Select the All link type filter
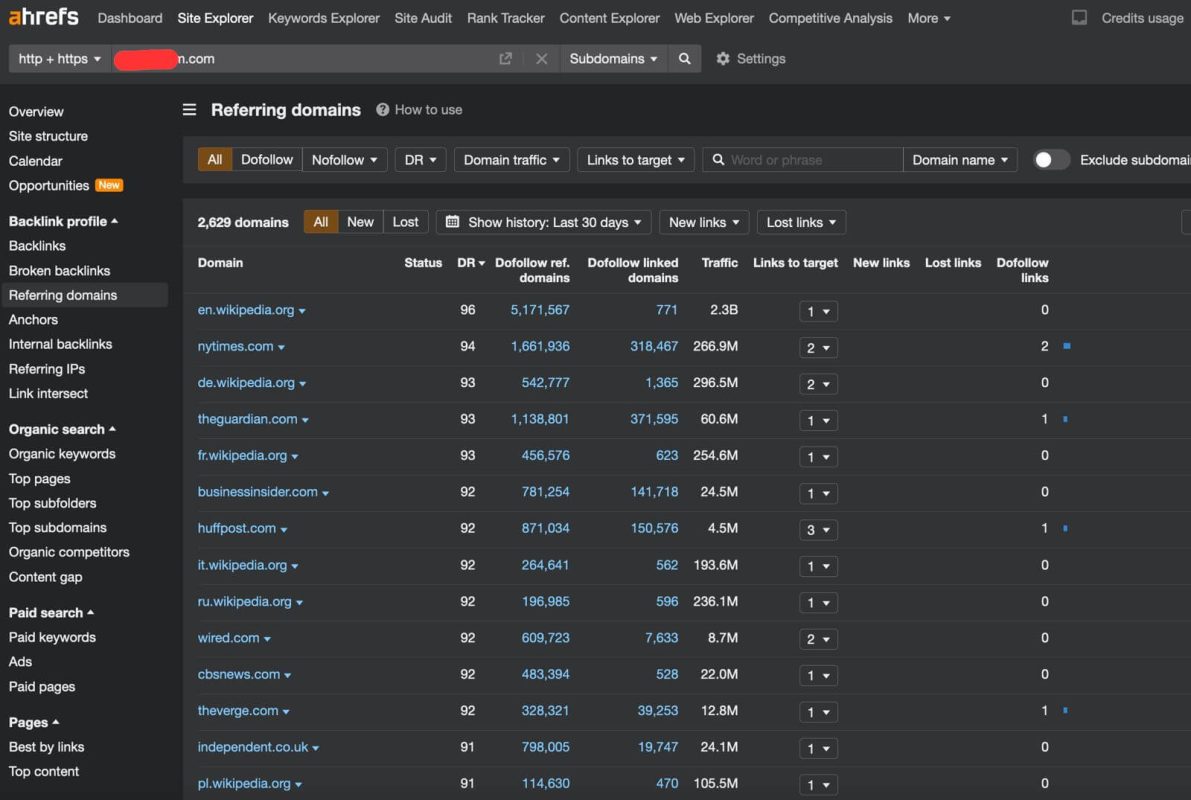Viewport: 1191px width, 800px height. (215, 160)
